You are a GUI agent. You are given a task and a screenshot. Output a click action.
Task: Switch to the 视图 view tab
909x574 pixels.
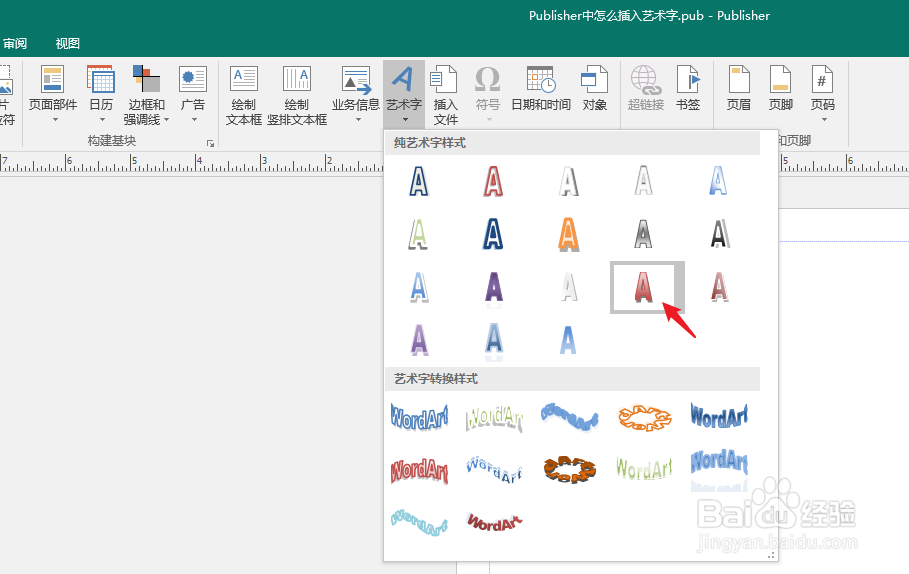[x=67, y=43]
